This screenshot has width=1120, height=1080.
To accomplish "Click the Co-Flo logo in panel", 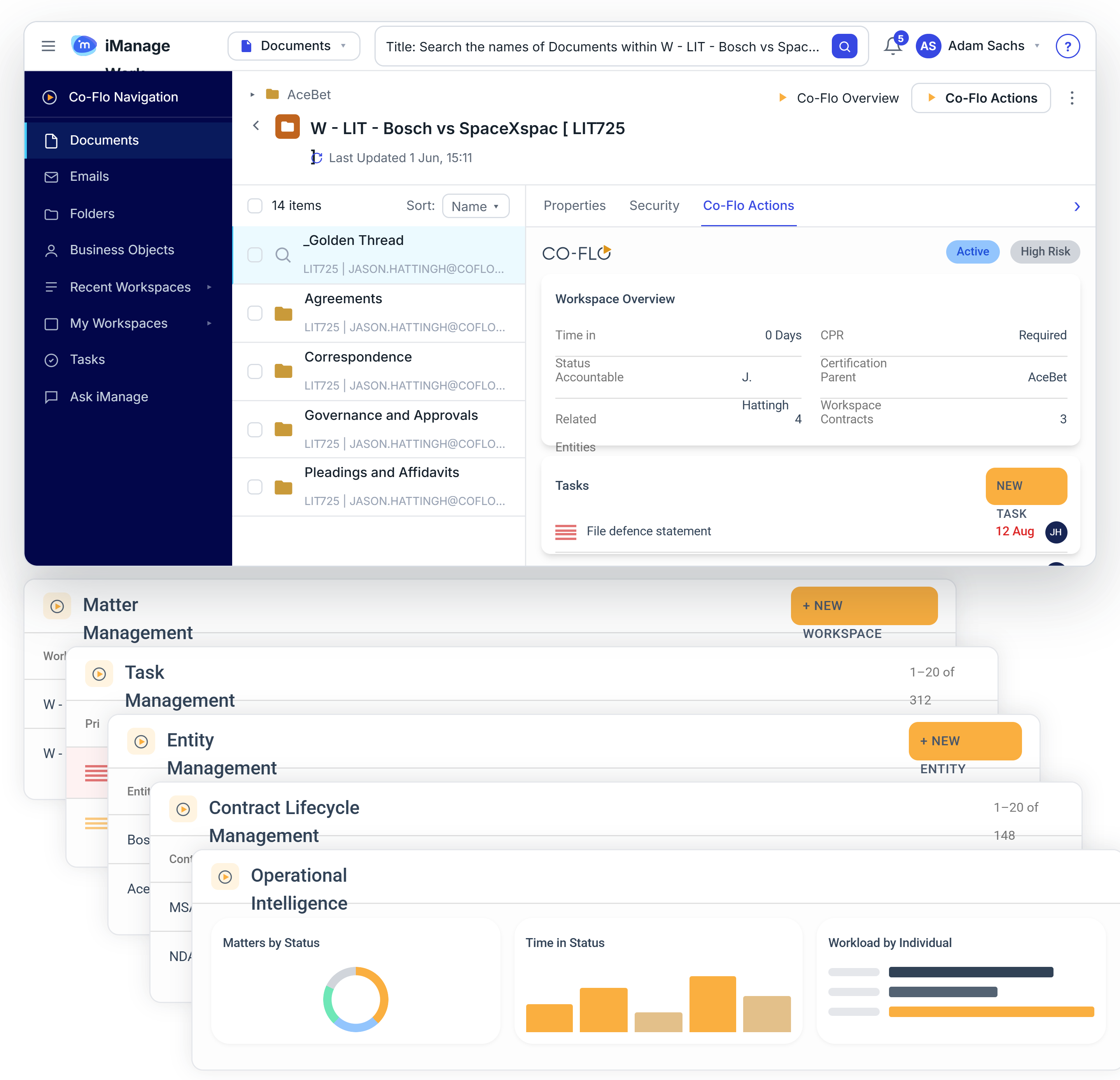I will [577, 252].
